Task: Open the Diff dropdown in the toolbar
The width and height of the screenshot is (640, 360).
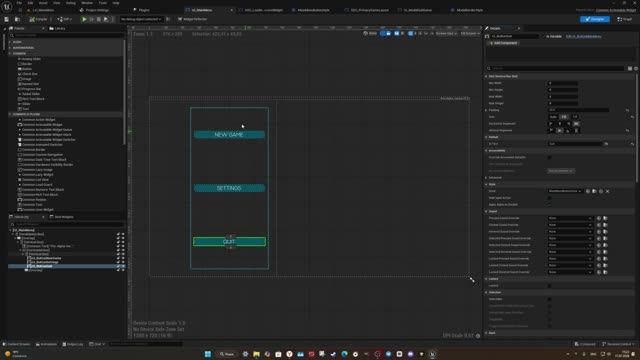Action: point(64,19)
